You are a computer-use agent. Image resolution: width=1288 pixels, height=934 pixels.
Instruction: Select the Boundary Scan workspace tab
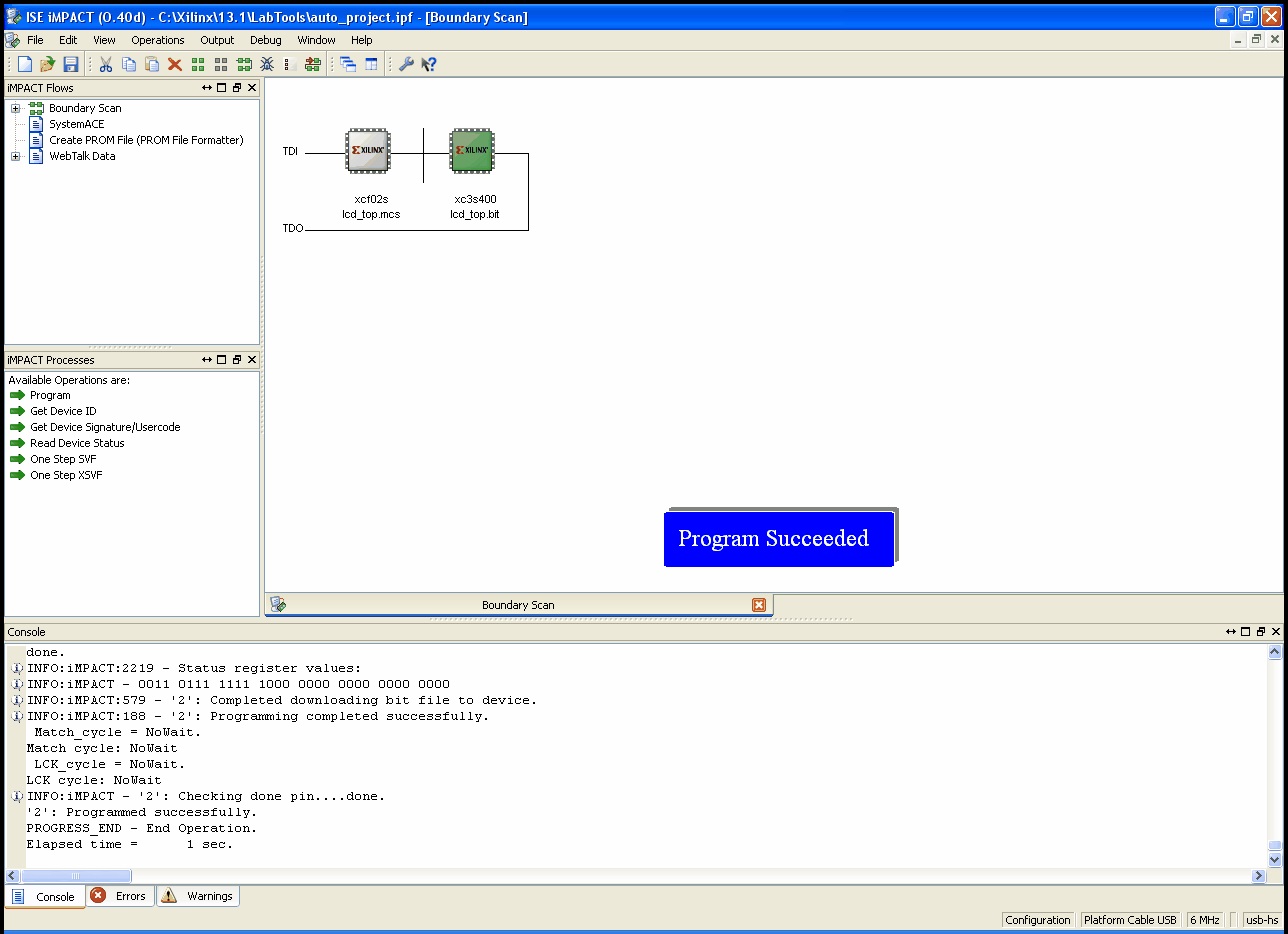pyautogui.click(x=519, y=605)
